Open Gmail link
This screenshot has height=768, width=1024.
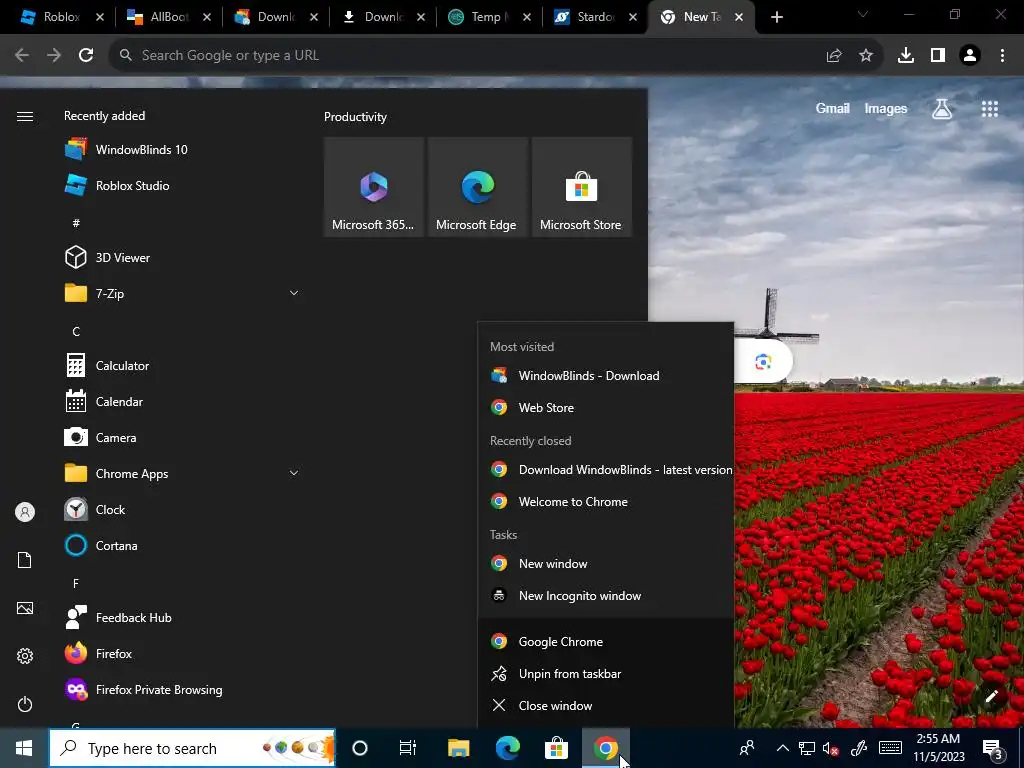(x=832, y=109)
